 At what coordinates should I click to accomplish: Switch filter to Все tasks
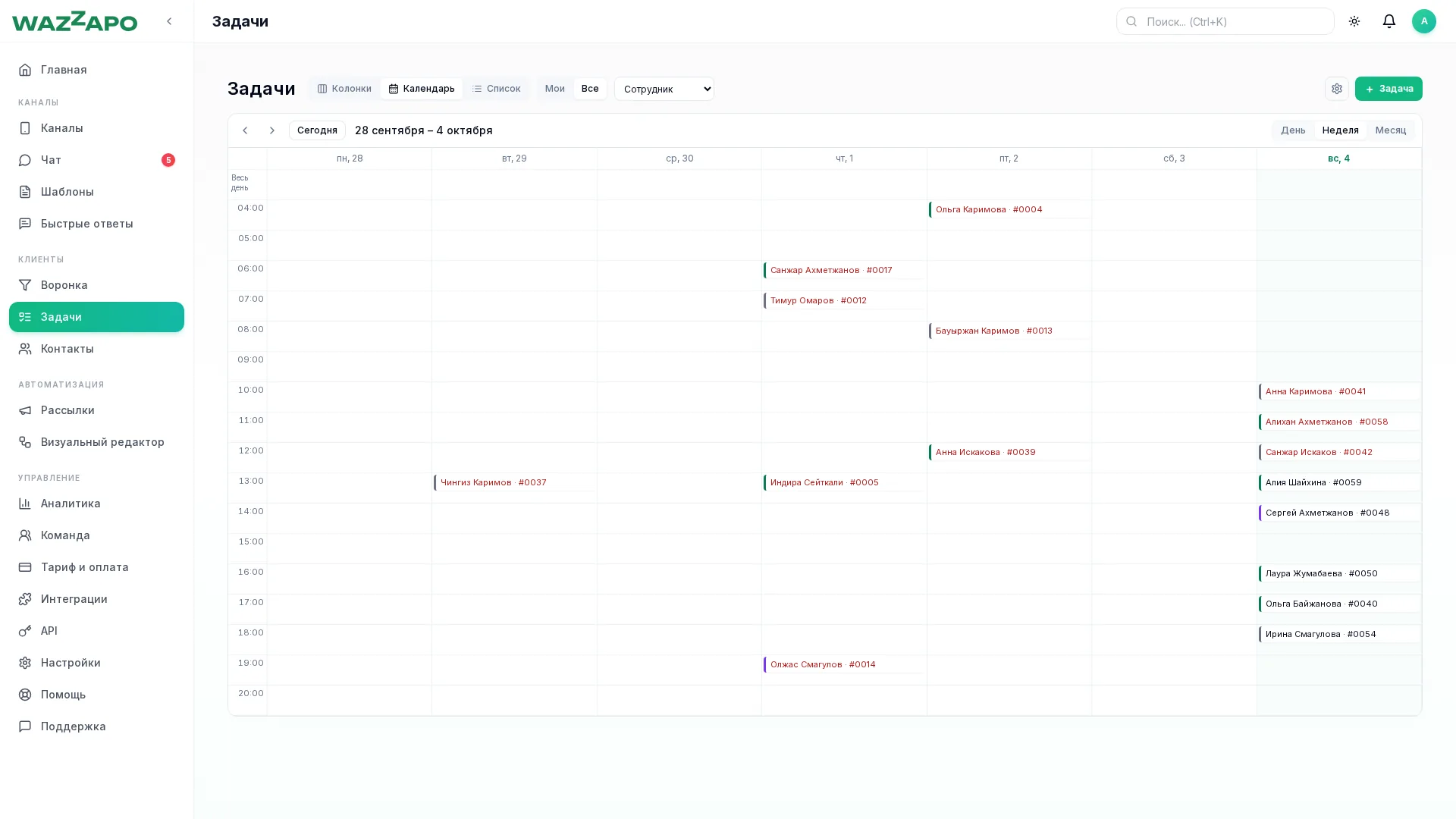click(590, 89)
